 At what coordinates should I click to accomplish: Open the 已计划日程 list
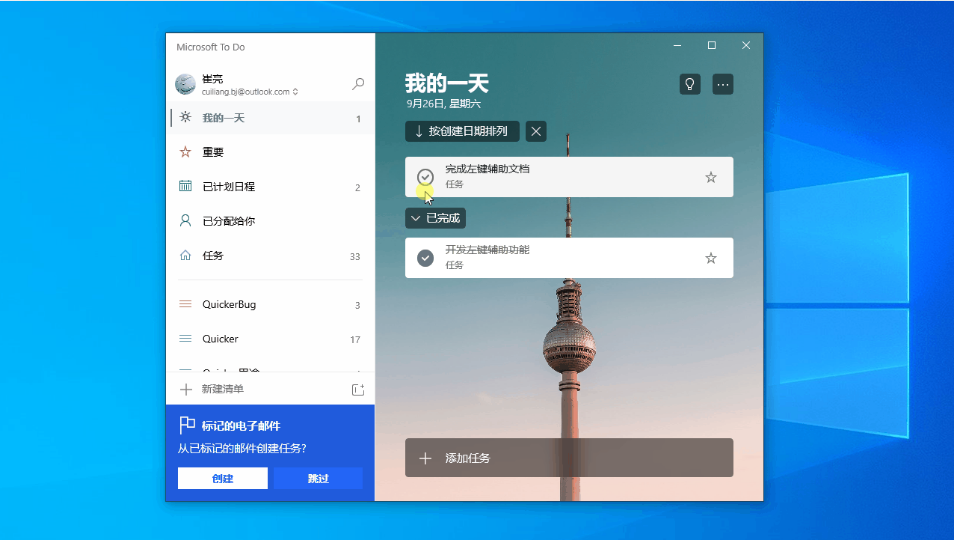coord(228,187)
